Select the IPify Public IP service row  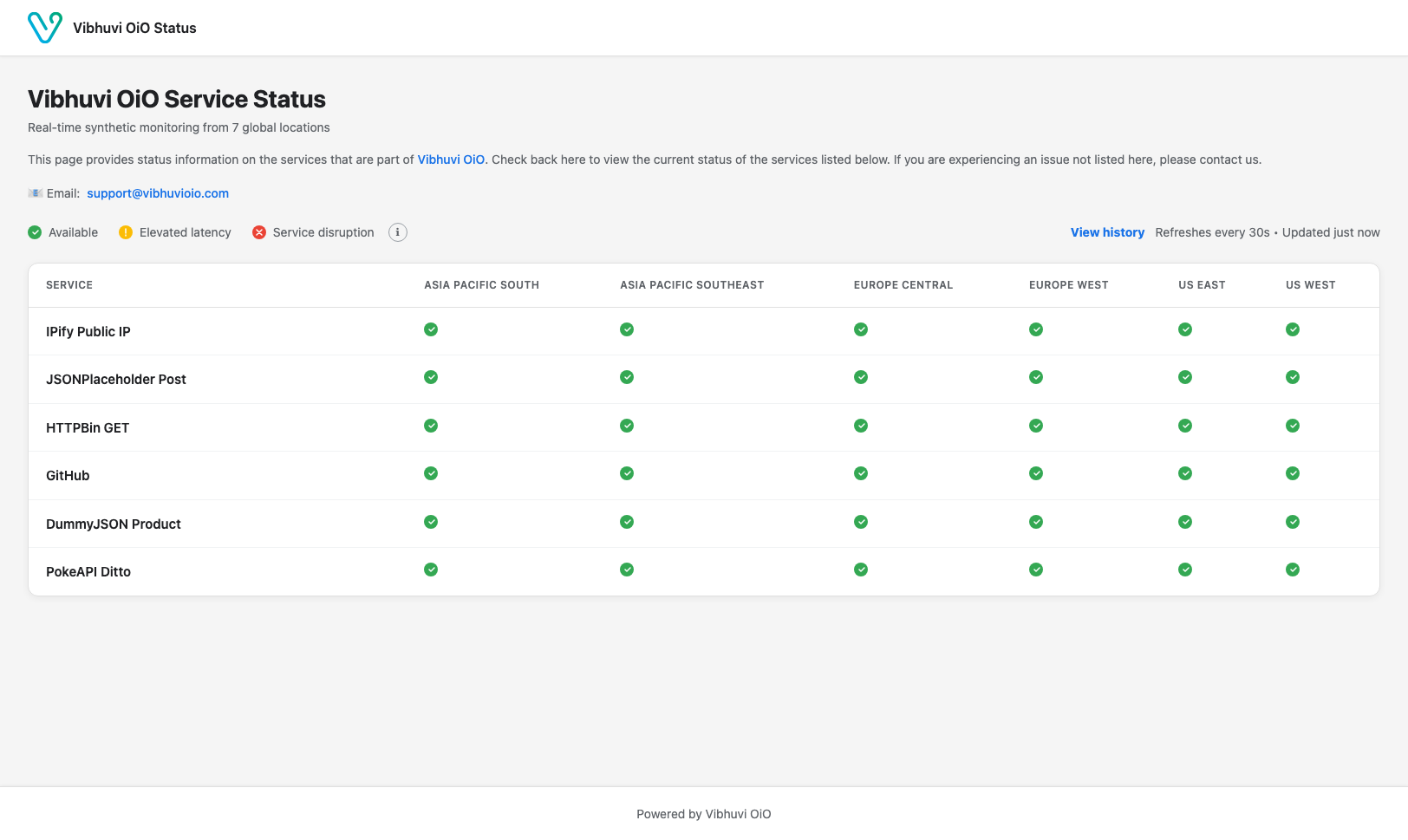(704, 331)
